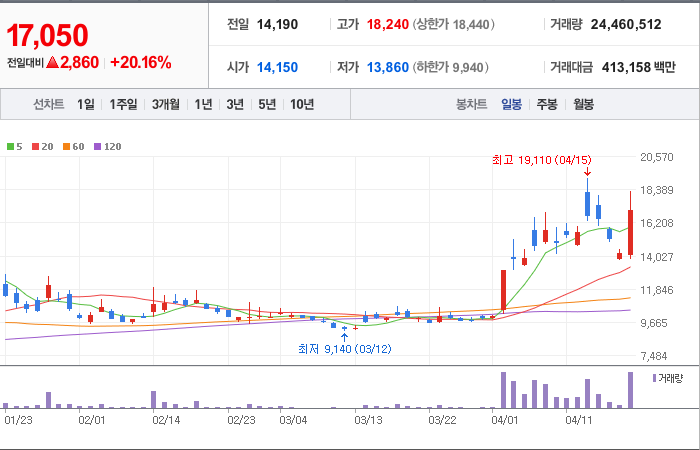Click the 04/01 date axis label

pos(505,421)
